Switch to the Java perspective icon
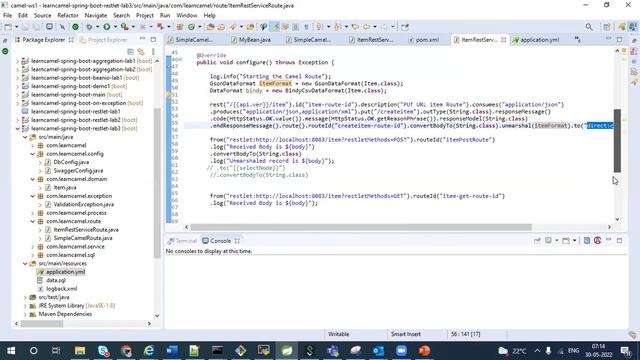 pyautogui.click(x=622, y=27)
